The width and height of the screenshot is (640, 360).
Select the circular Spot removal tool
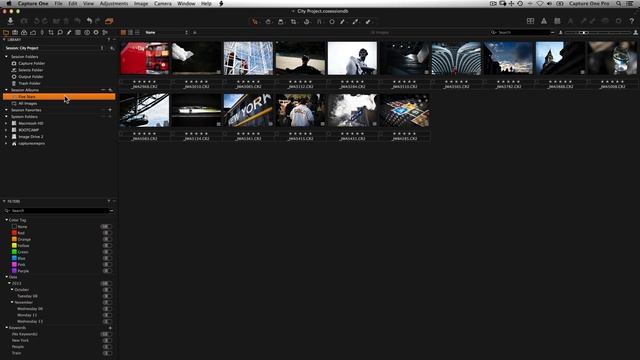[x=332, y=22]
